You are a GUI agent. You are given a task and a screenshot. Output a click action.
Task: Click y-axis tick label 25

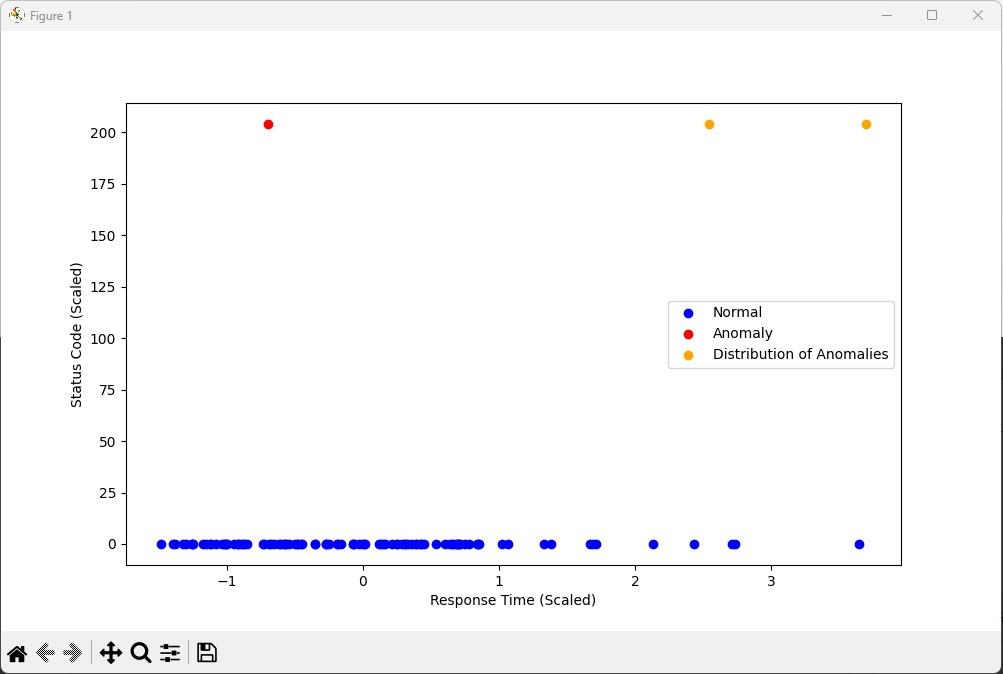click(x=107, y=493)
